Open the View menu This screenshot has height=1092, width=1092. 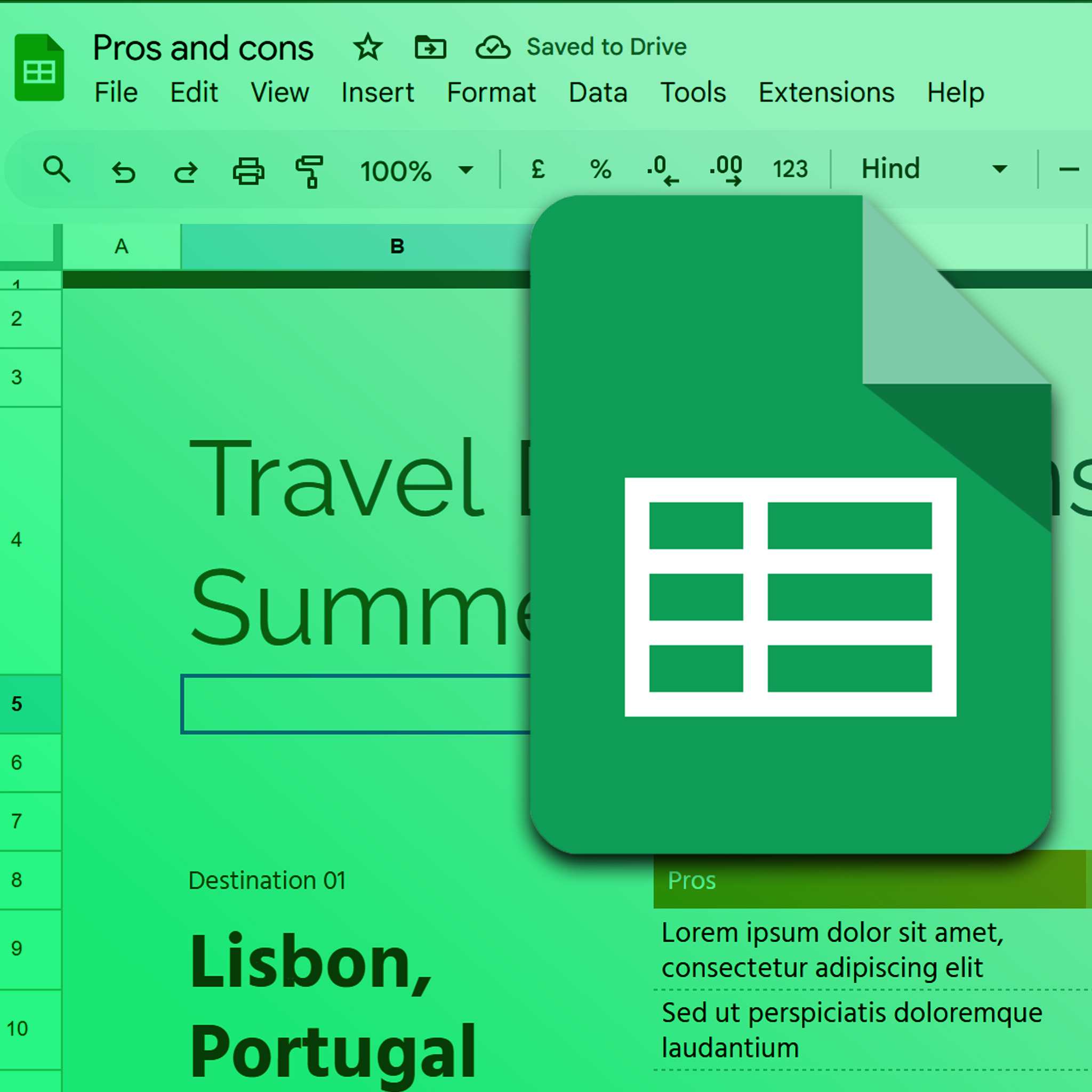[x=280, y=92]
